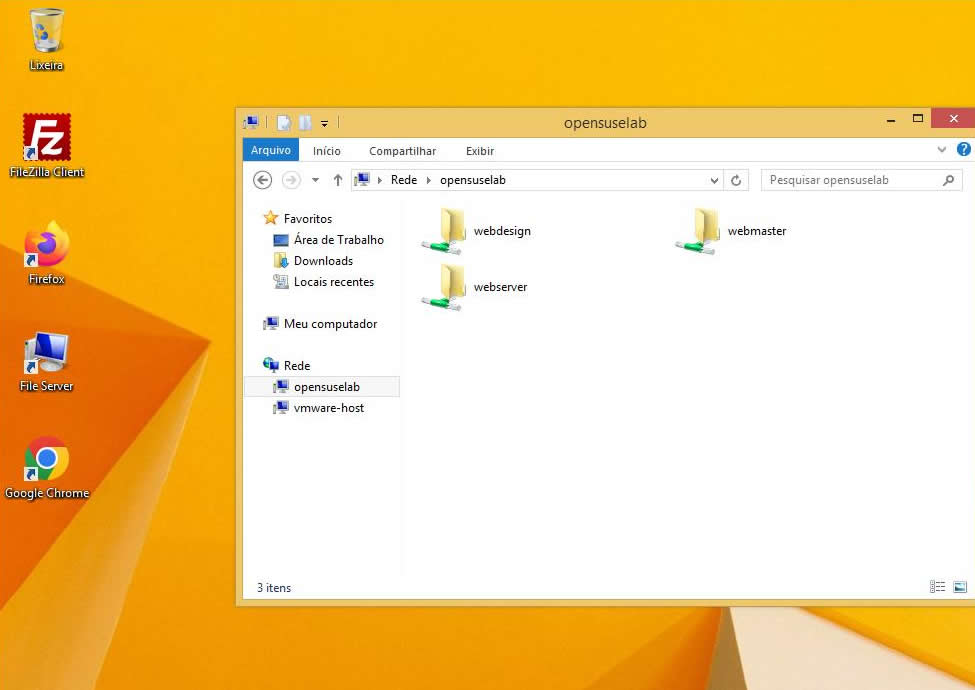
Task: Open recent locations dropdown arrow
Action: tap(315, 181)
